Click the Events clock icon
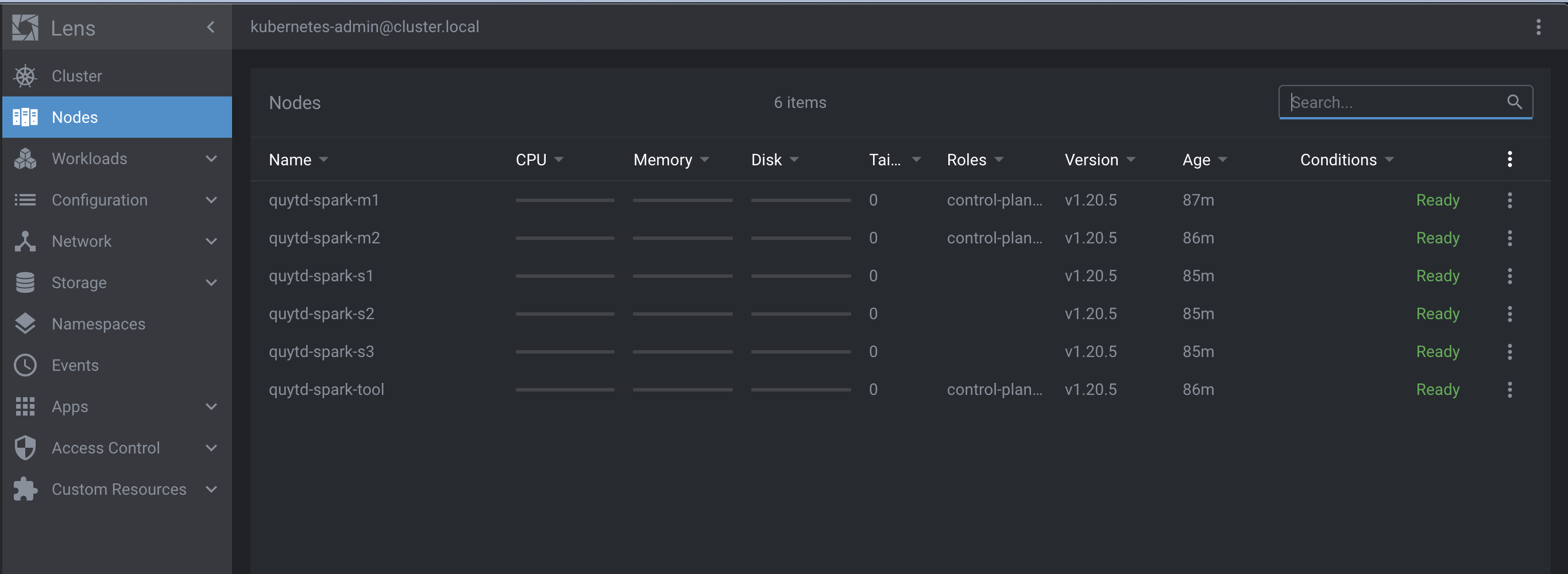This screenshot has height=574, width=1568. point(25,366)
